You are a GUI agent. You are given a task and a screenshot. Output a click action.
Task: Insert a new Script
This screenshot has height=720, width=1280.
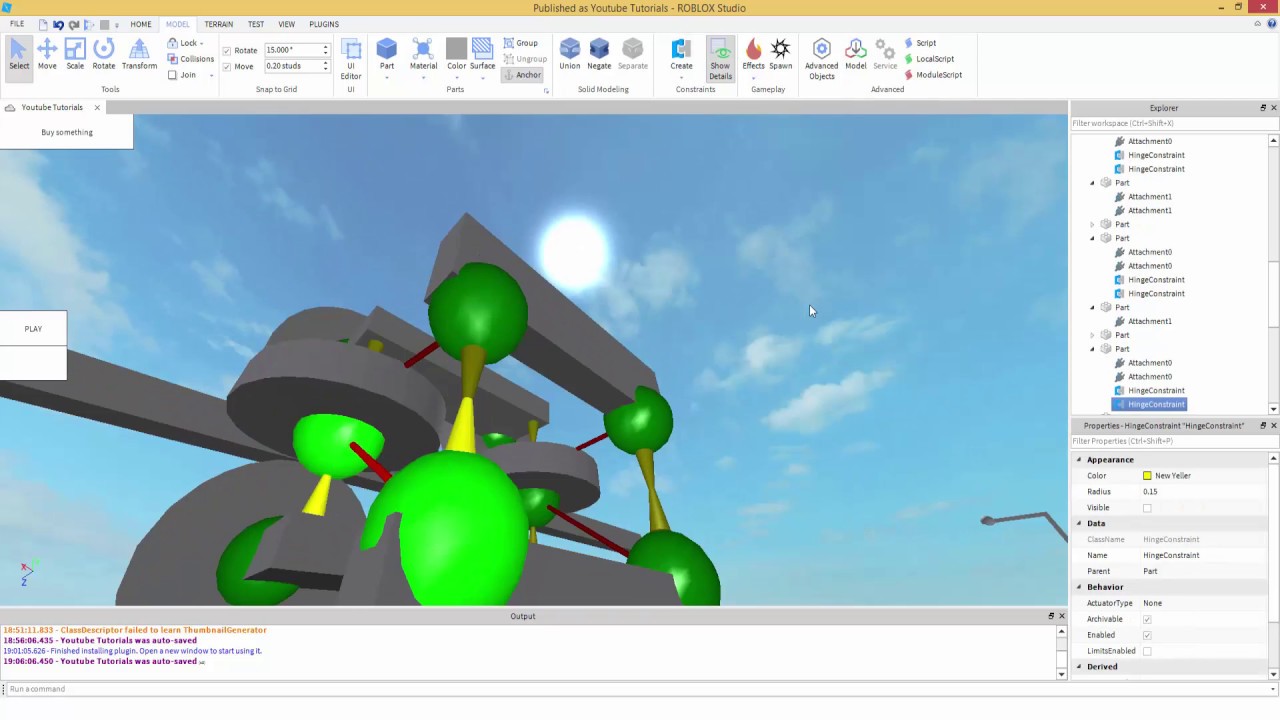tap(920, 43)
